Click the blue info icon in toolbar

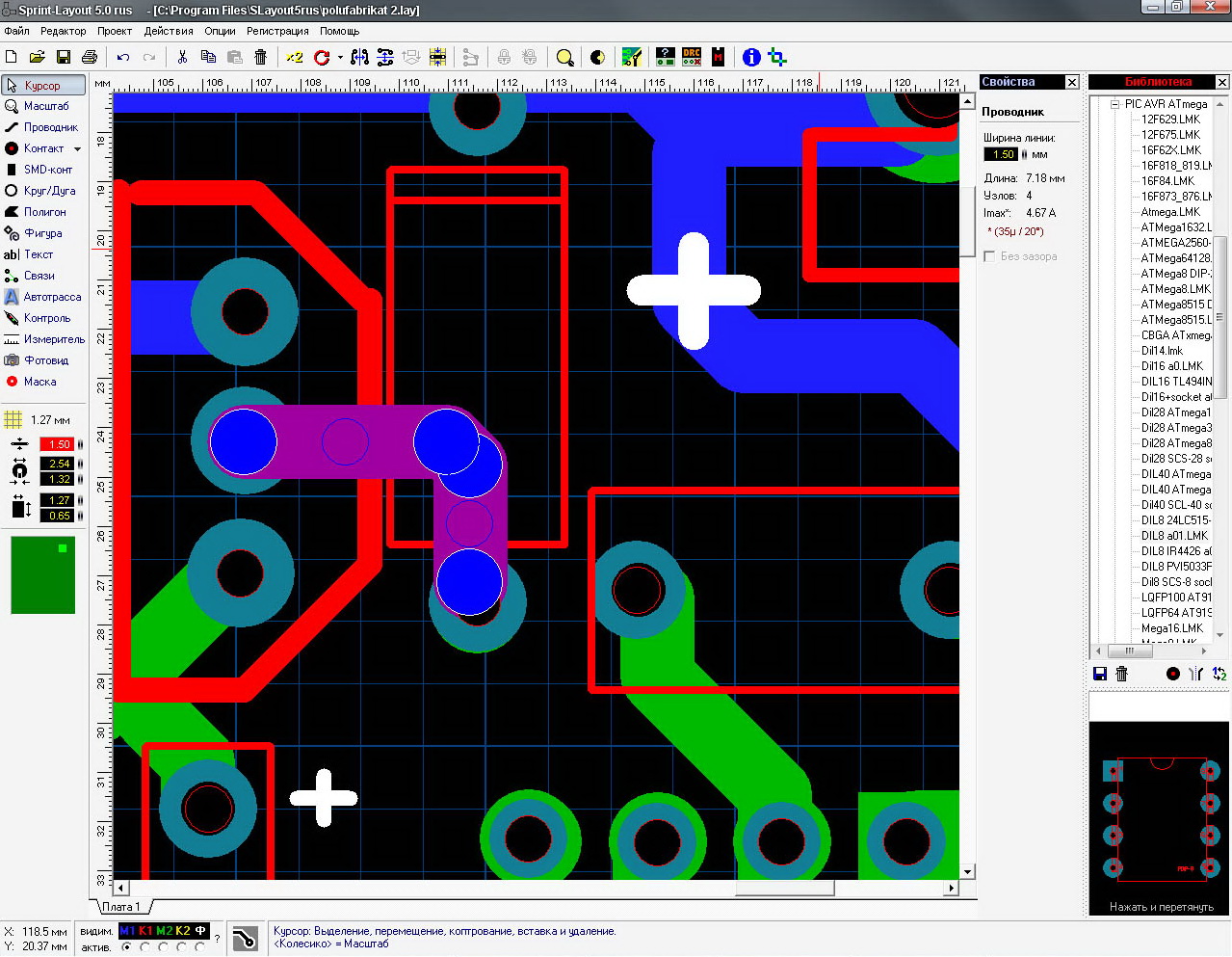751,58
